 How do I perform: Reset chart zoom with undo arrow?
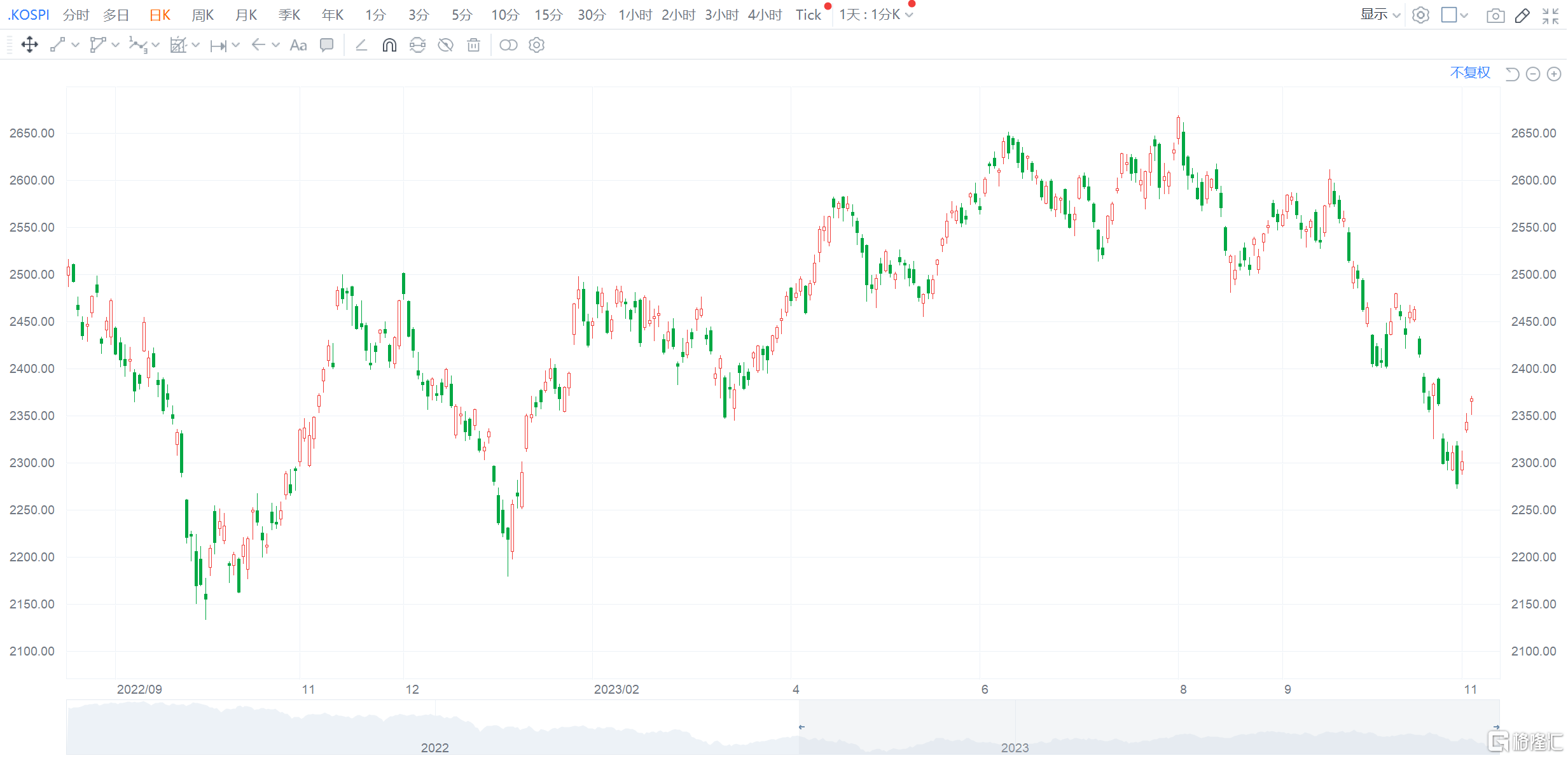pos(1512,74)
